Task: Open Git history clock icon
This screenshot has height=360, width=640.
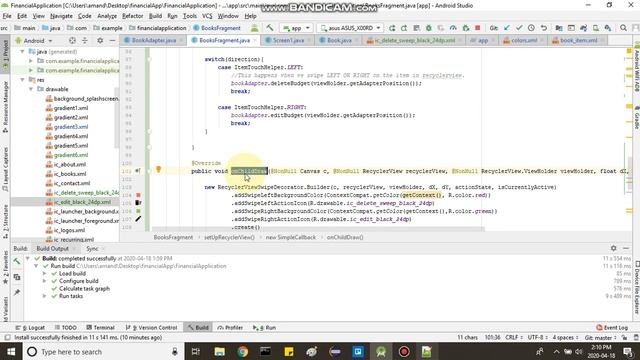Action: click(531, 28)
